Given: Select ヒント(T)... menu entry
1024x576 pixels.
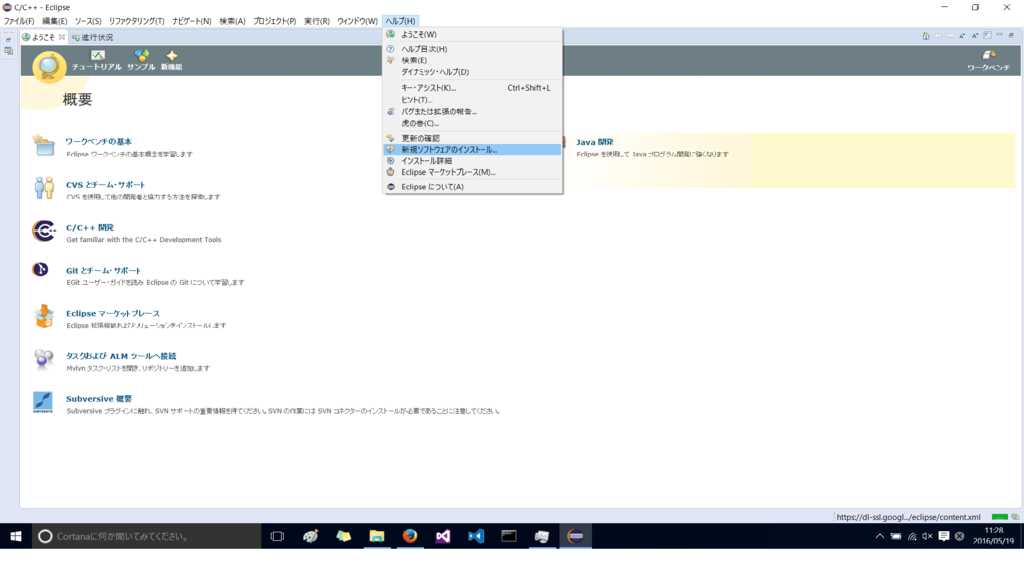Looking at the screenshot, I should pos(472,100).
